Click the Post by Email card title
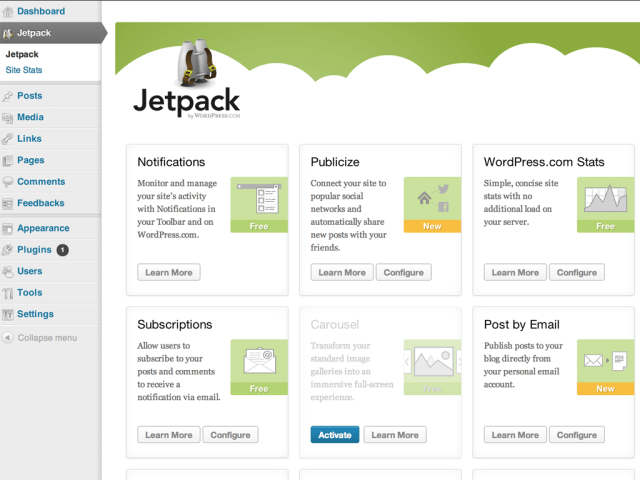The width and height of the screenshot is (640, 480). (x=522, y=324)
